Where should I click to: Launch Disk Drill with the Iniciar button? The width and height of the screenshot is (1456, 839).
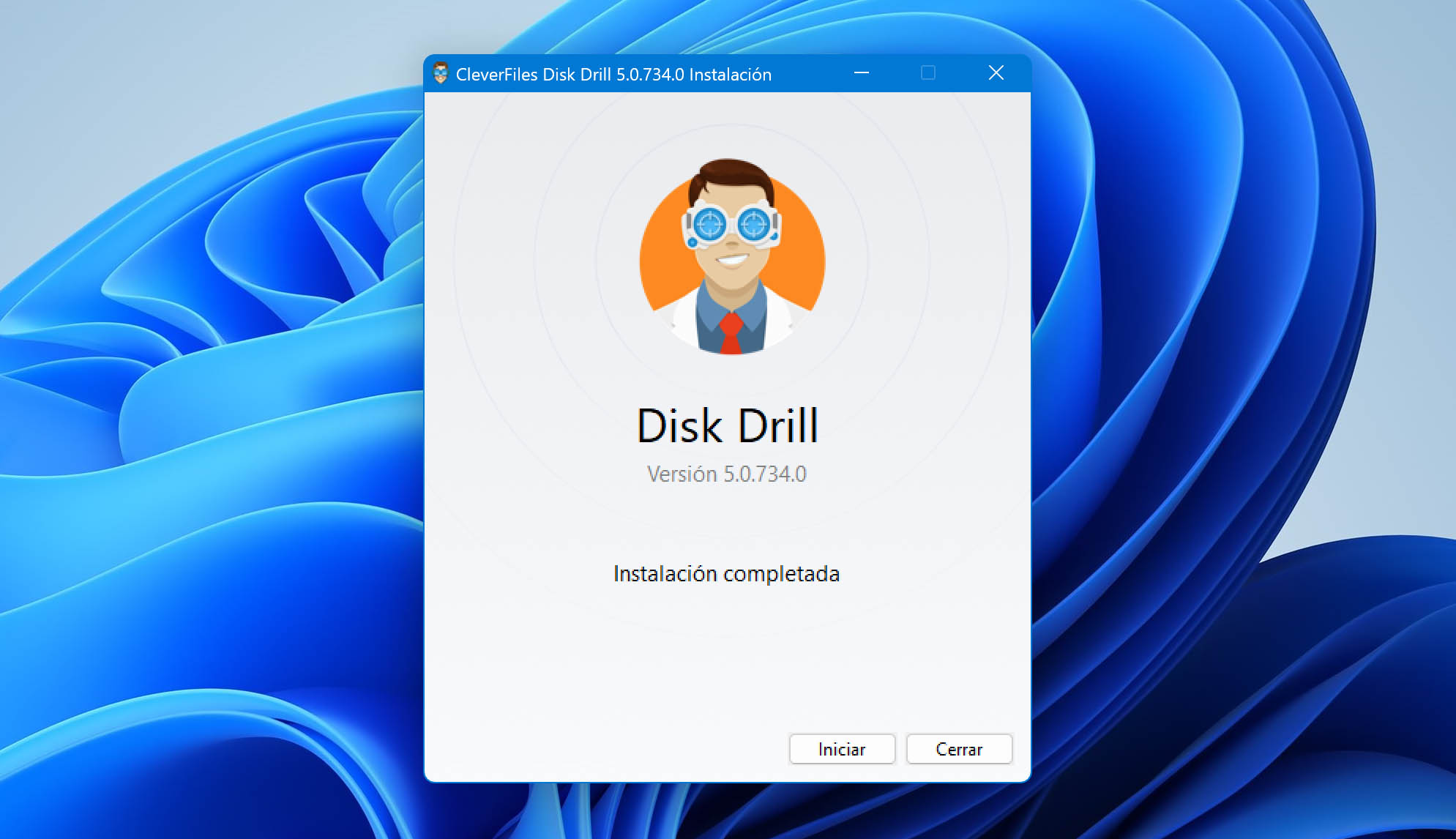click(842, 749)
